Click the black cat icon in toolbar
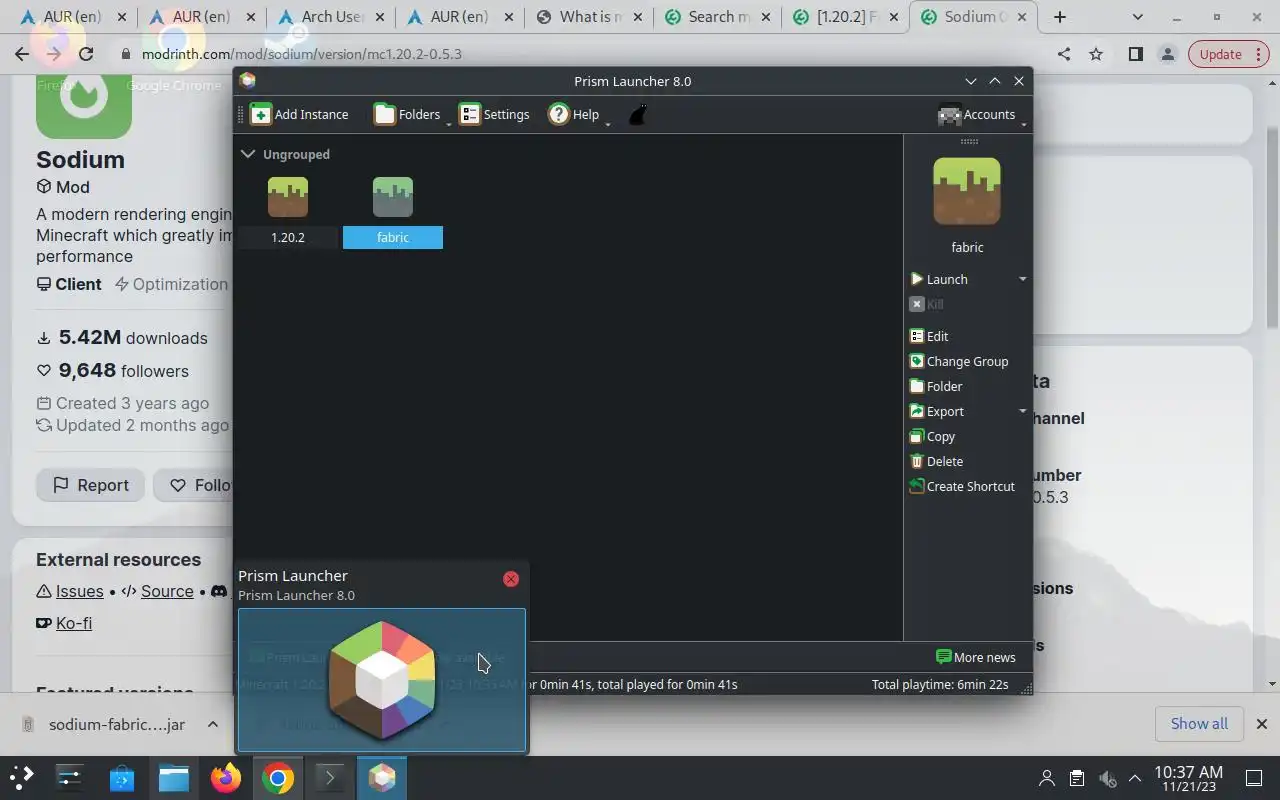Viewport: 1280px width, 800px height. click(637, 115)
